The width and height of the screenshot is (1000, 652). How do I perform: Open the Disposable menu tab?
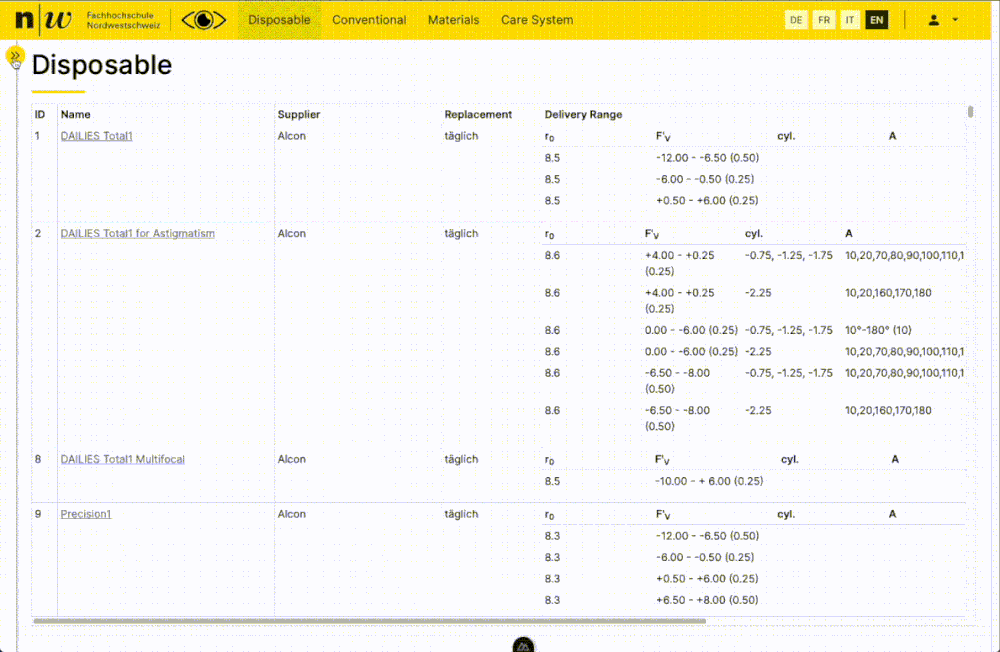coord(279,20)
